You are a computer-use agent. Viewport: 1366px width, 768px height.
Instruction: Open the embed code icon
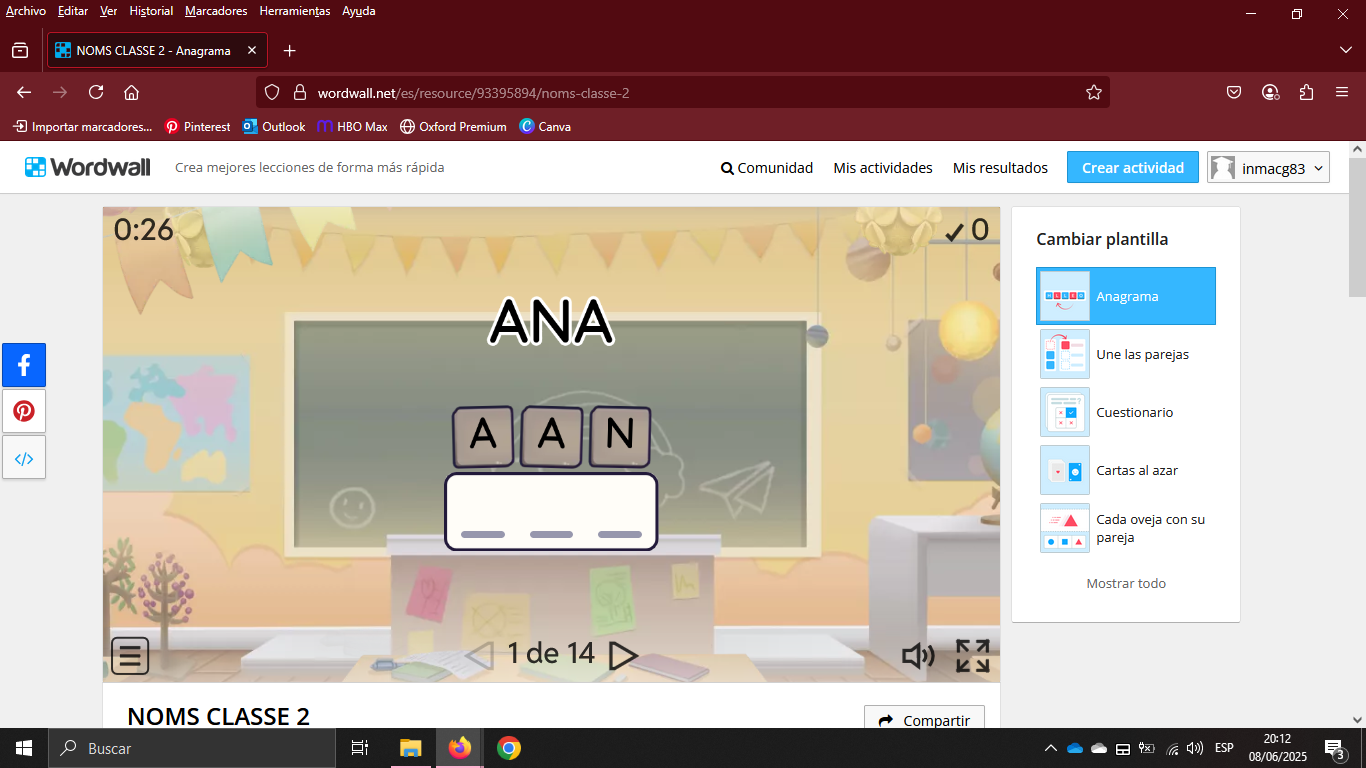point(24,458)
